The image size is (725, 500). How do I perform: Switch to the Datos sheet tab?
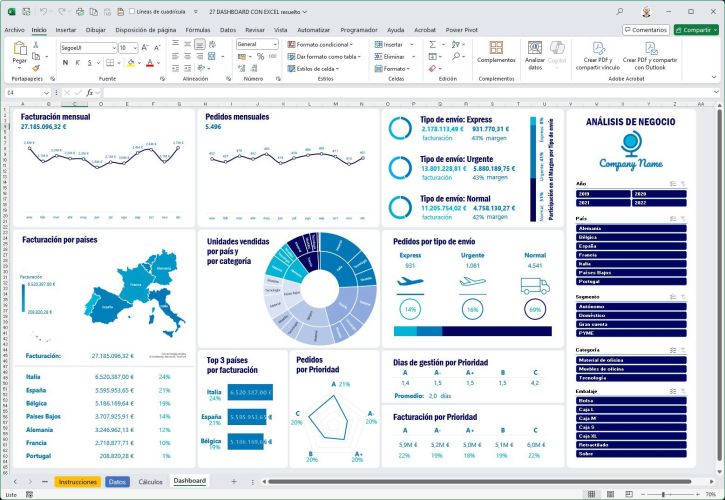tap(117, 482)
